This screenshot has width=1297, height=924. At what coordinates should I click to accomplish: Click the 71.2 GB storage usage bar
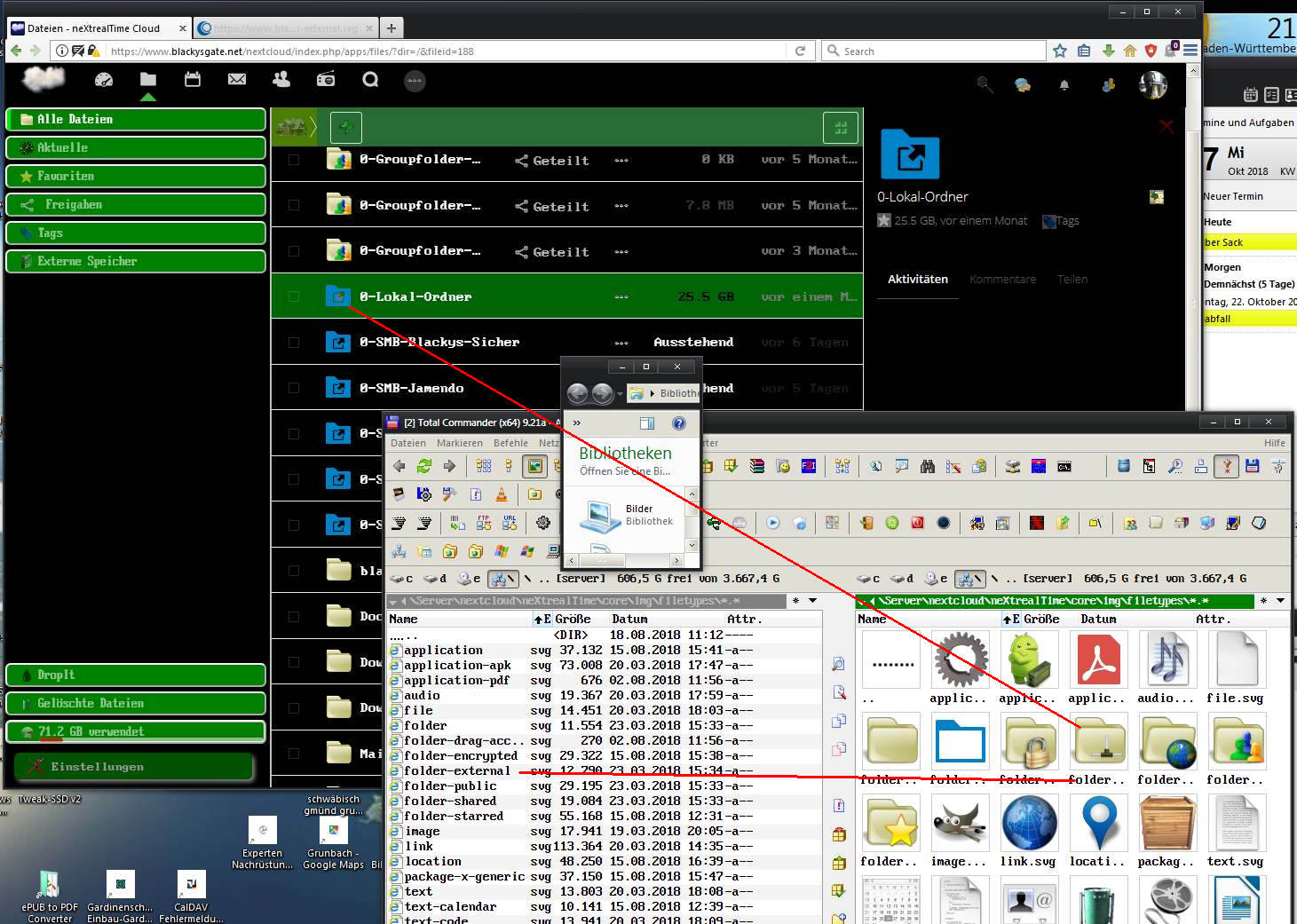pos(135,731)
